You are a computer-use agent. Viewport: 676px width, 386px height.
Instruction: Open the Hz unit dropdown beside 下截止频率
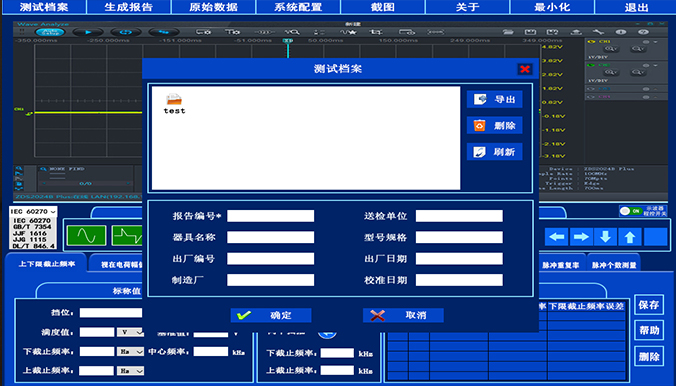click(130, 351)
